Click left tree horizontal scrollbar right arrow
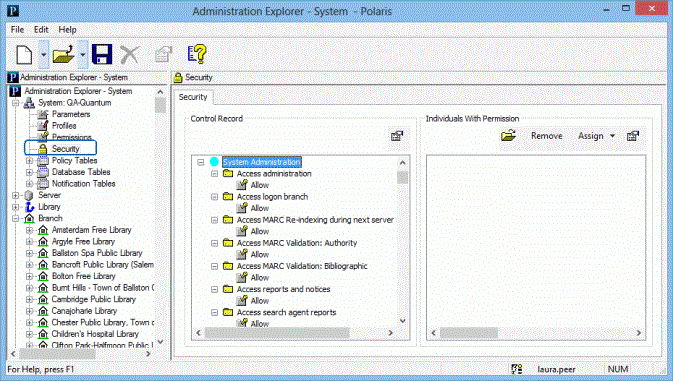The height and width of the screenshot is (381, 673). coord(148,354)
